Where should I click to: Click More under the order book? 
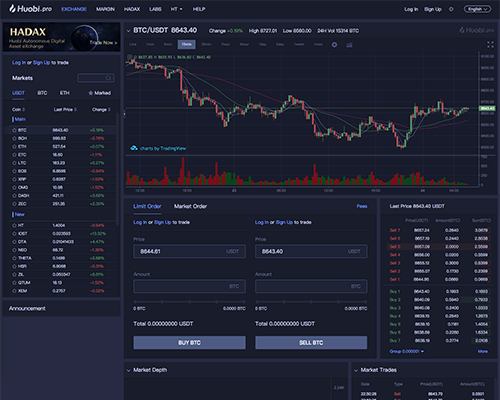(483, 351)
